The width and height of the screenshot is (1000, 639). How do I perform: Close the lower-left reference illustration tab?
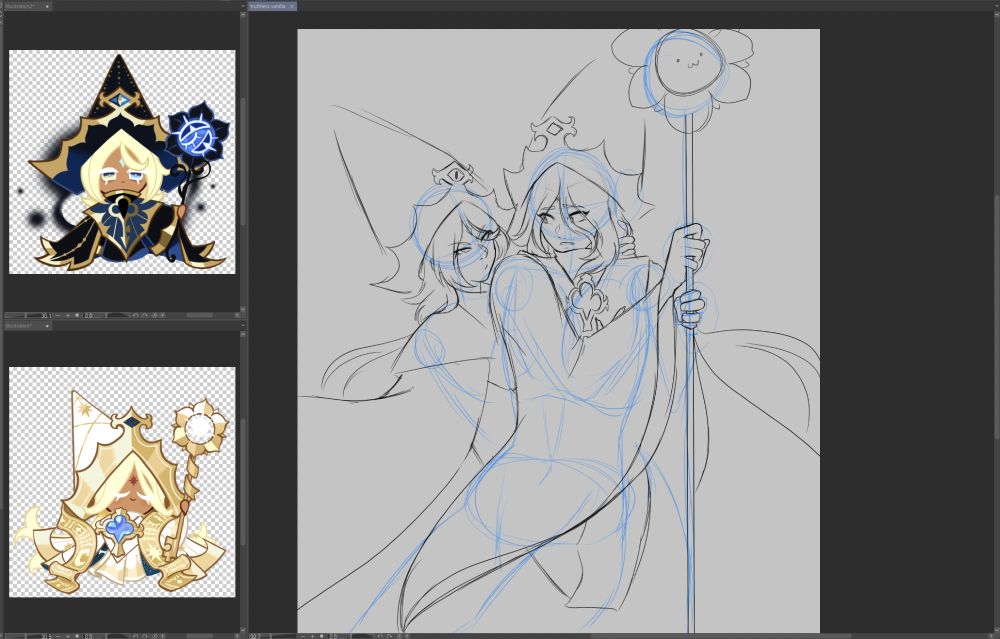[x=47, y=326]
